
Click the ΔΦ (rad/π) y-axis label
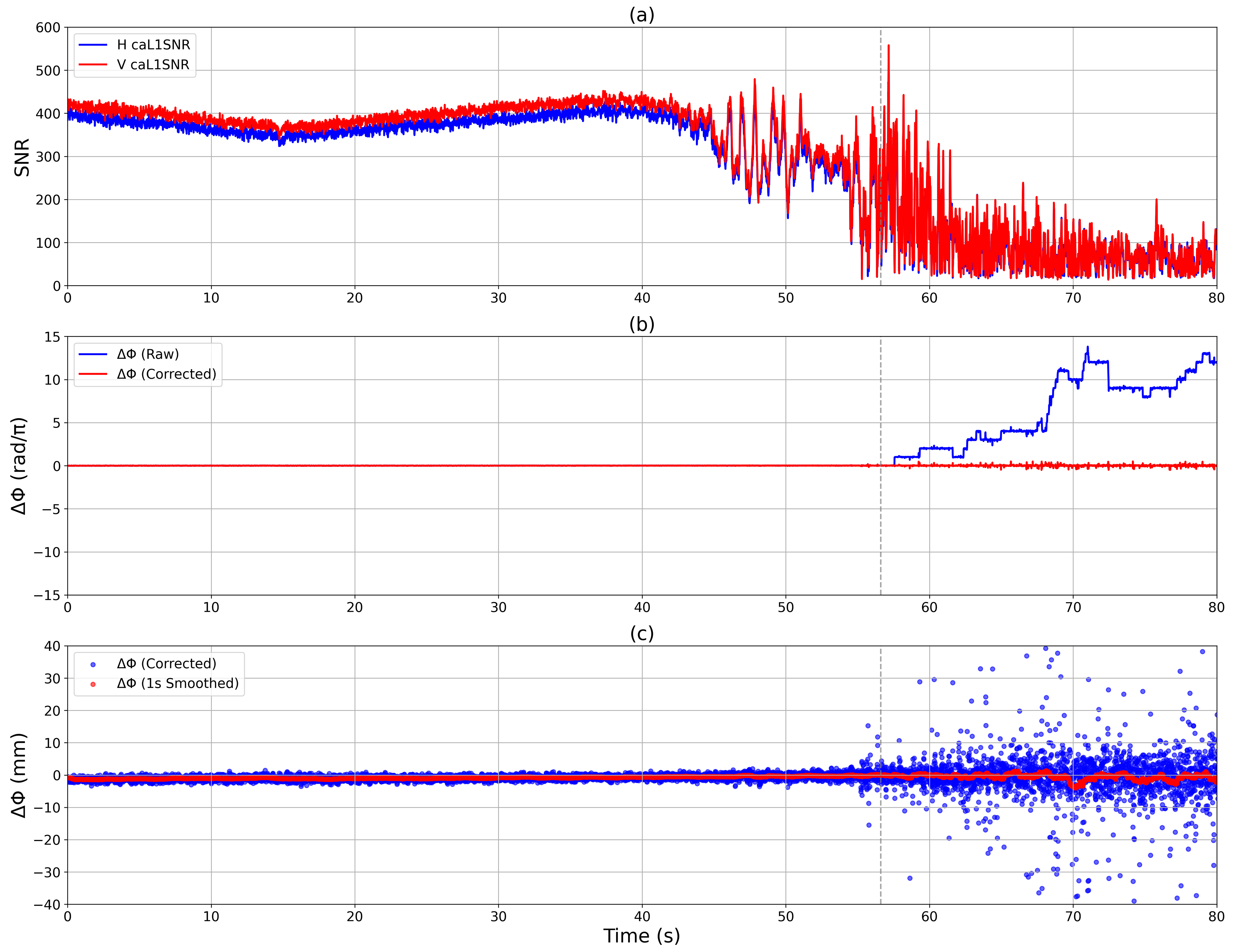pos(19,466)
